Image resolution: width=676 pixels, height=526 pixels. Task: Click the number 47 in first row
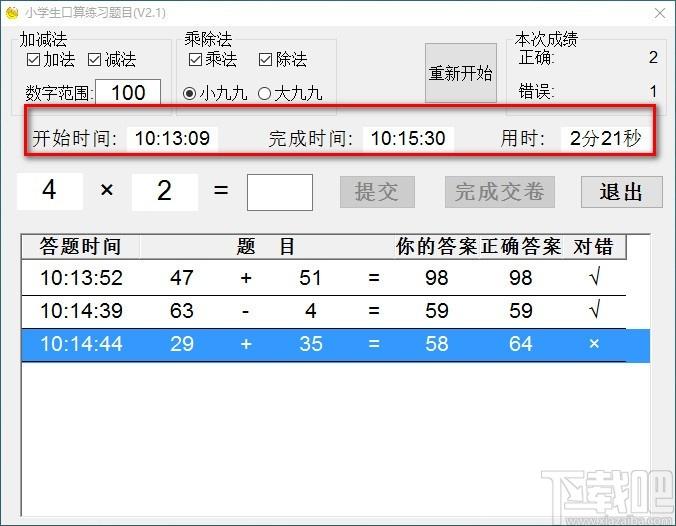(x=182, y=278)
